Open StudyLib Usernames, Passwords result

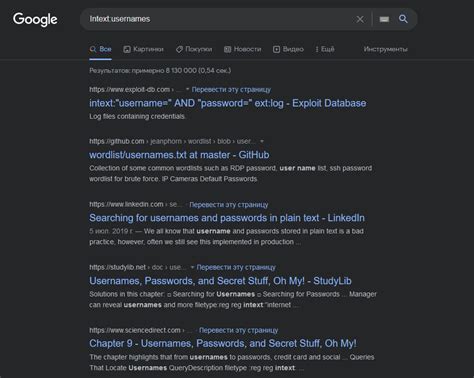point(220,281)
